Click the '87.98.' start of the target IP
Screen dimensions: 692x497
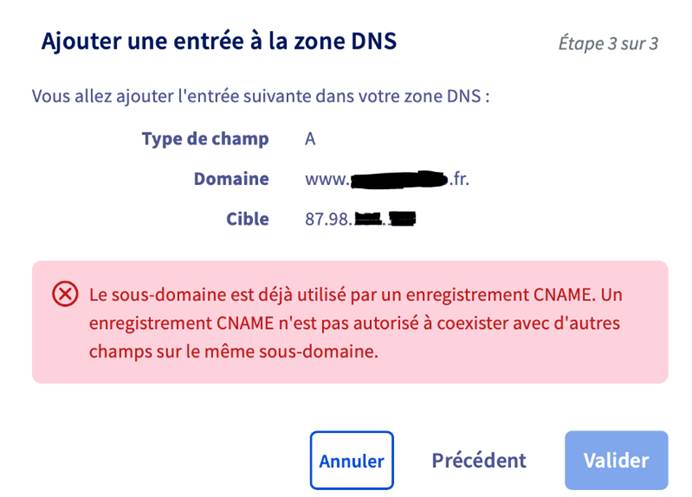coord(328,219)
